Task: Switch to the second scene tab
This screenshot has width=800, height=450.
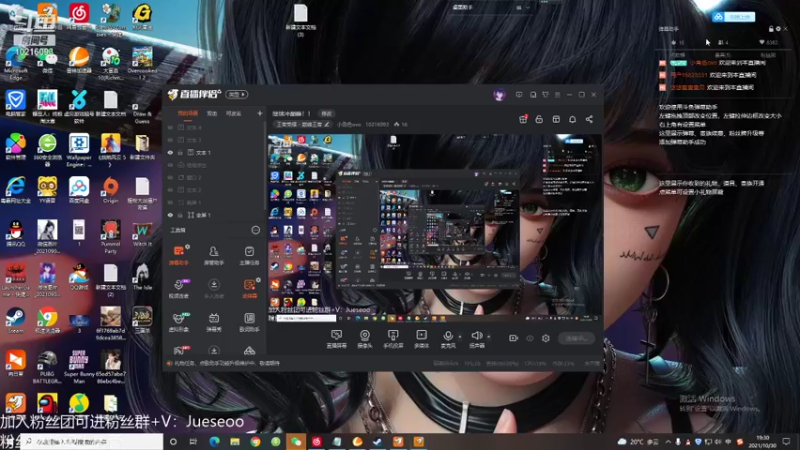Action: point(212,113)
